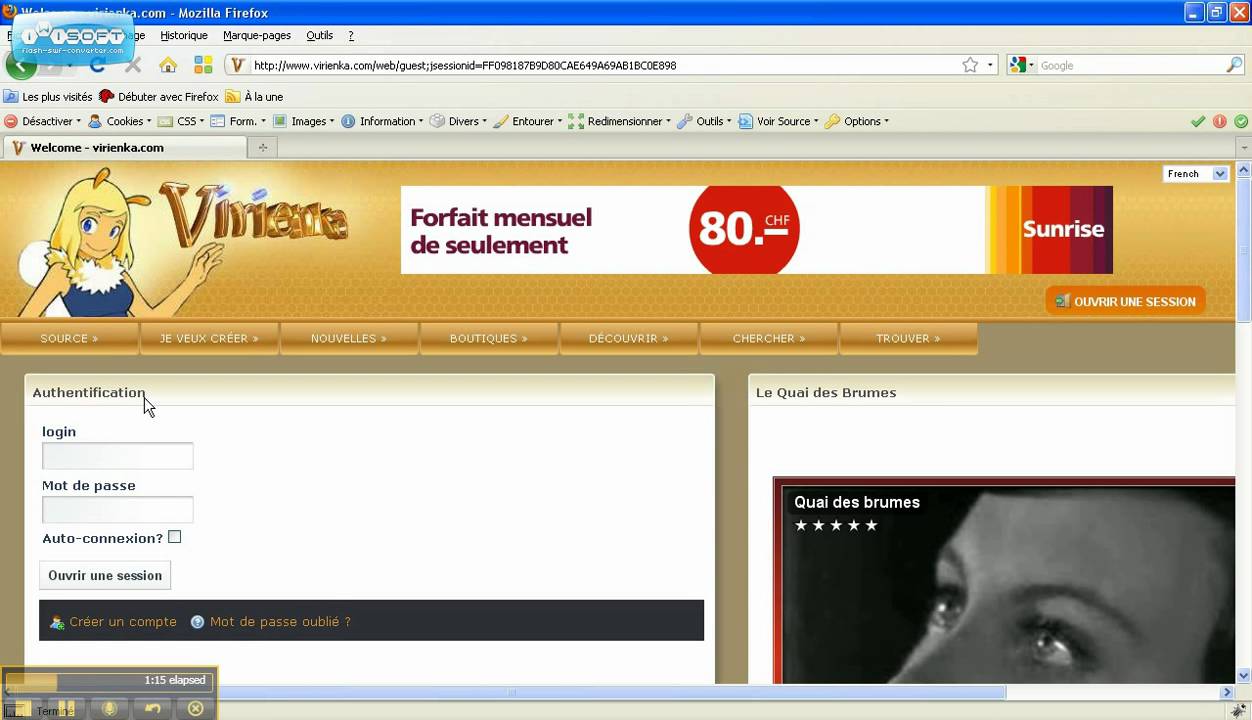Choose search engine via Google icon dropdown
1252x720 pixels.
[x=1021, y=65]
